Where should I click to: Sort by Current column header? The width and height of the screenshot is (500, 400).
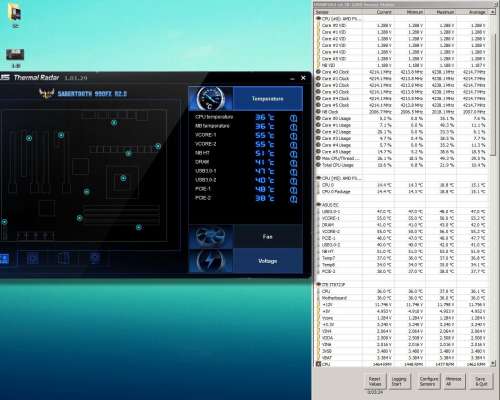[378, 12]
